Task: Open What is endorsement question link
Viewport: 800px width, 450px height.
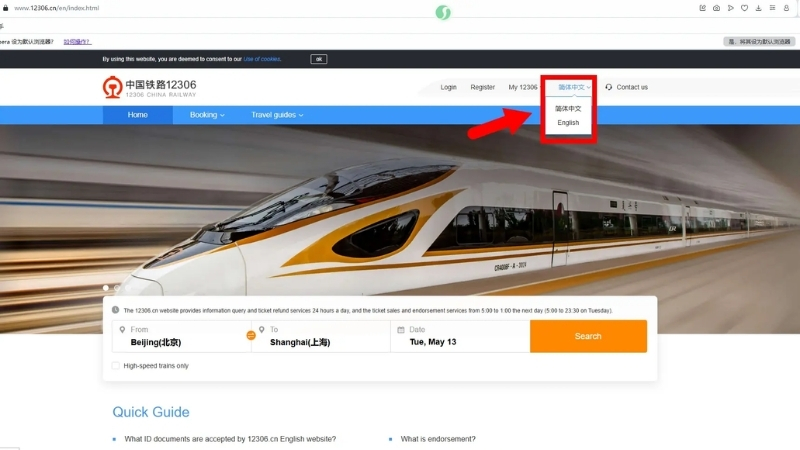Action: [438, 439]
